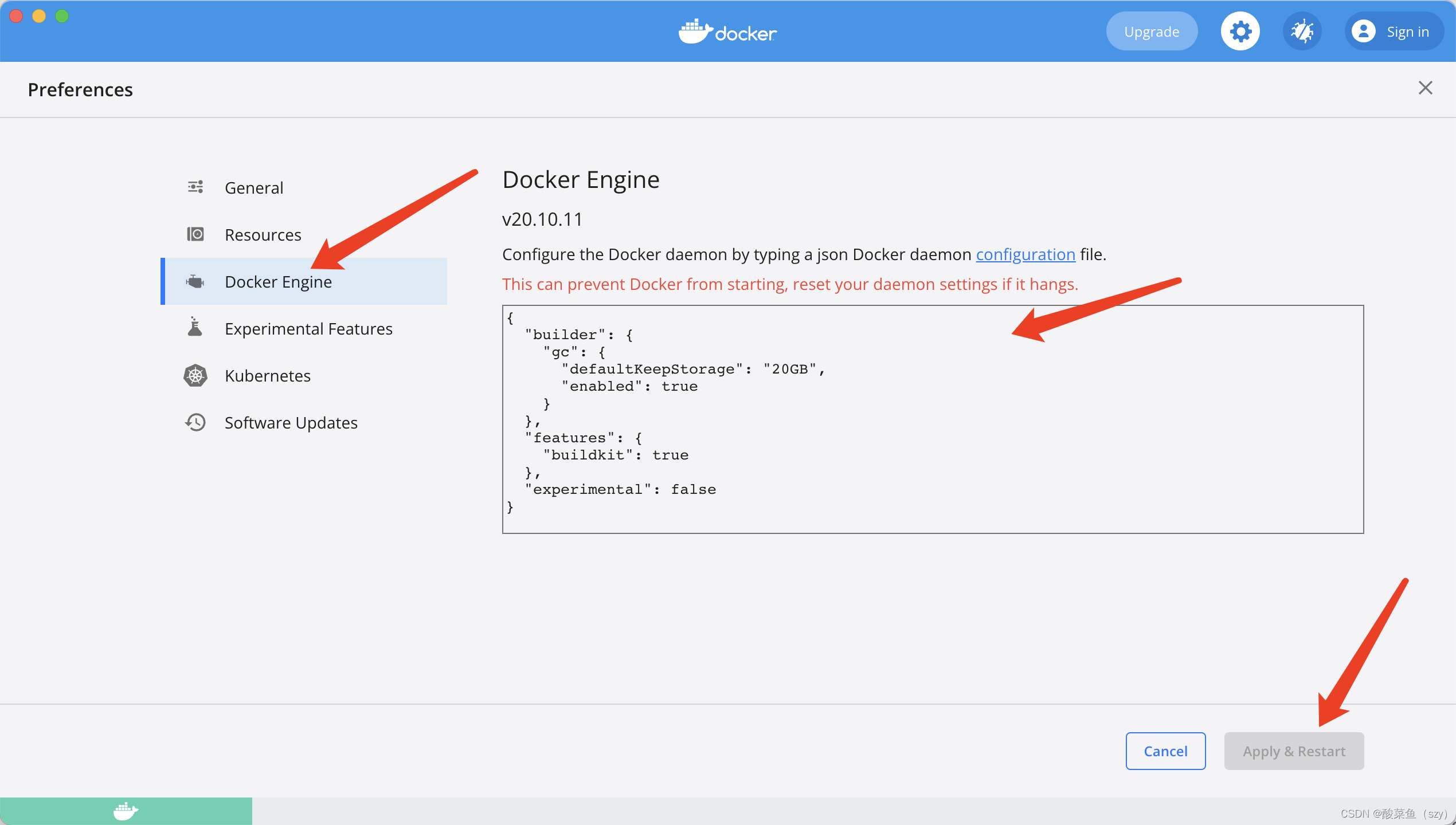The height and width of the screenshot is (825, 1456).
Task: Switch to Kubernetes settings section
Action: (x=268, y=376)
